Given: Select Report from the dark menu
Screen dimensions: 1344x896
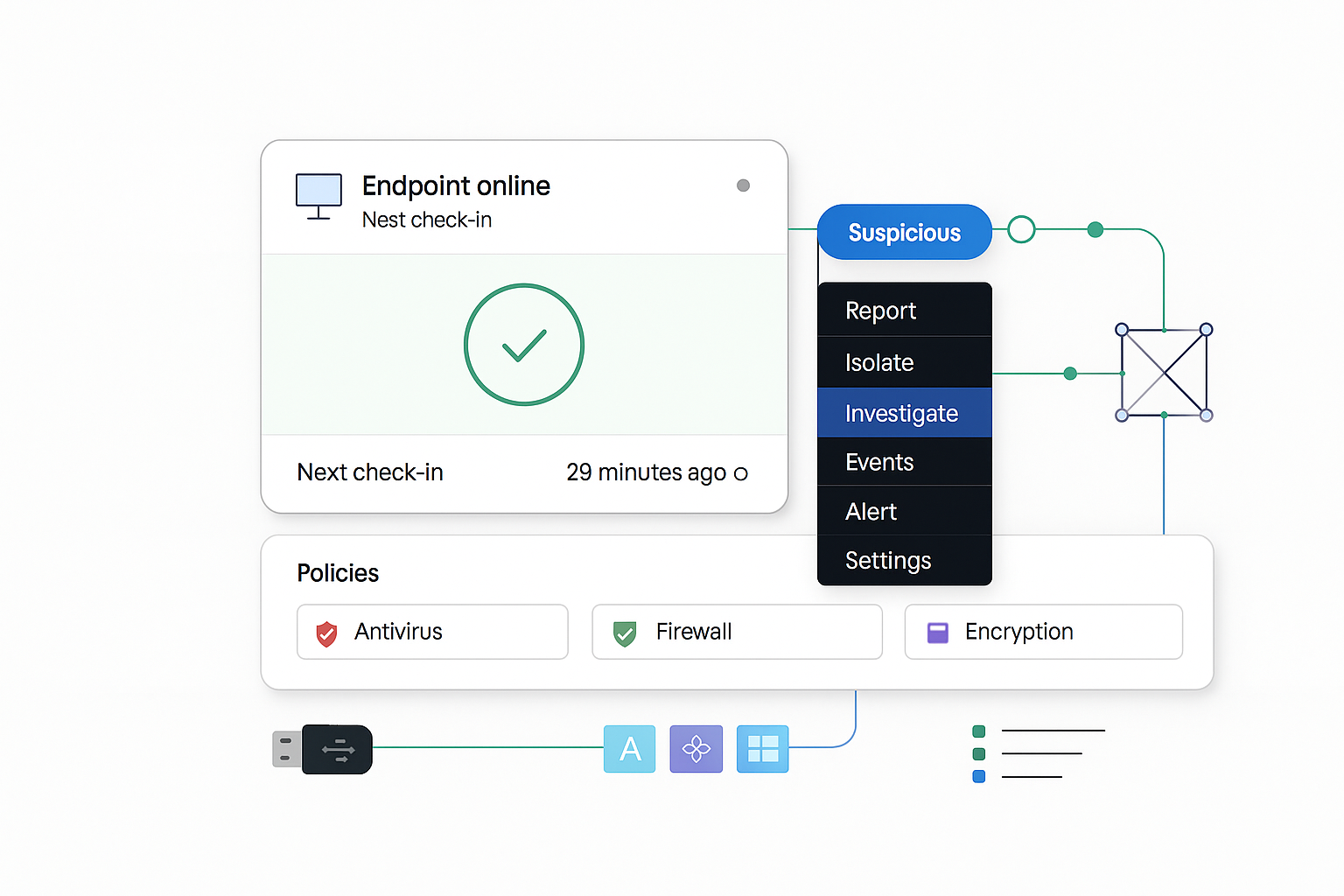Looking at the screenshot, I should (x=905, y=311).
